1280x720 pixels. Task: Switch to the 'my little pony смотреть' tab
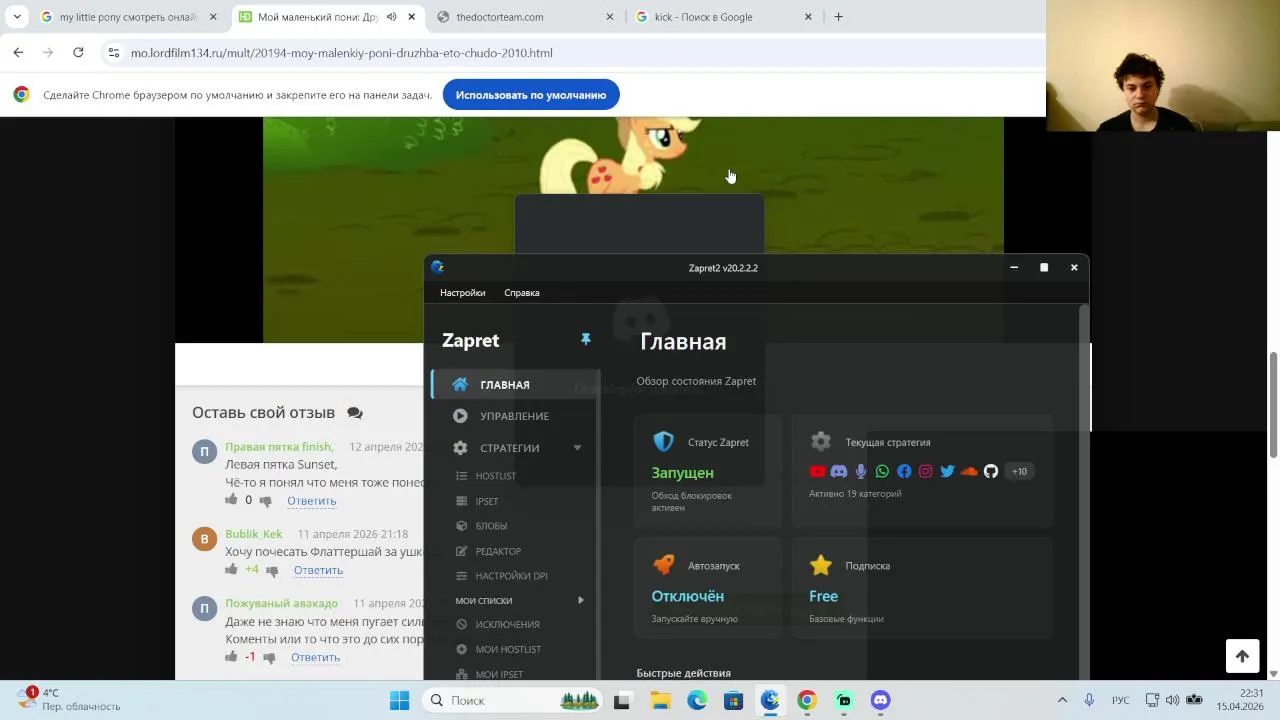pyautogui.click(x=128, y=17)
